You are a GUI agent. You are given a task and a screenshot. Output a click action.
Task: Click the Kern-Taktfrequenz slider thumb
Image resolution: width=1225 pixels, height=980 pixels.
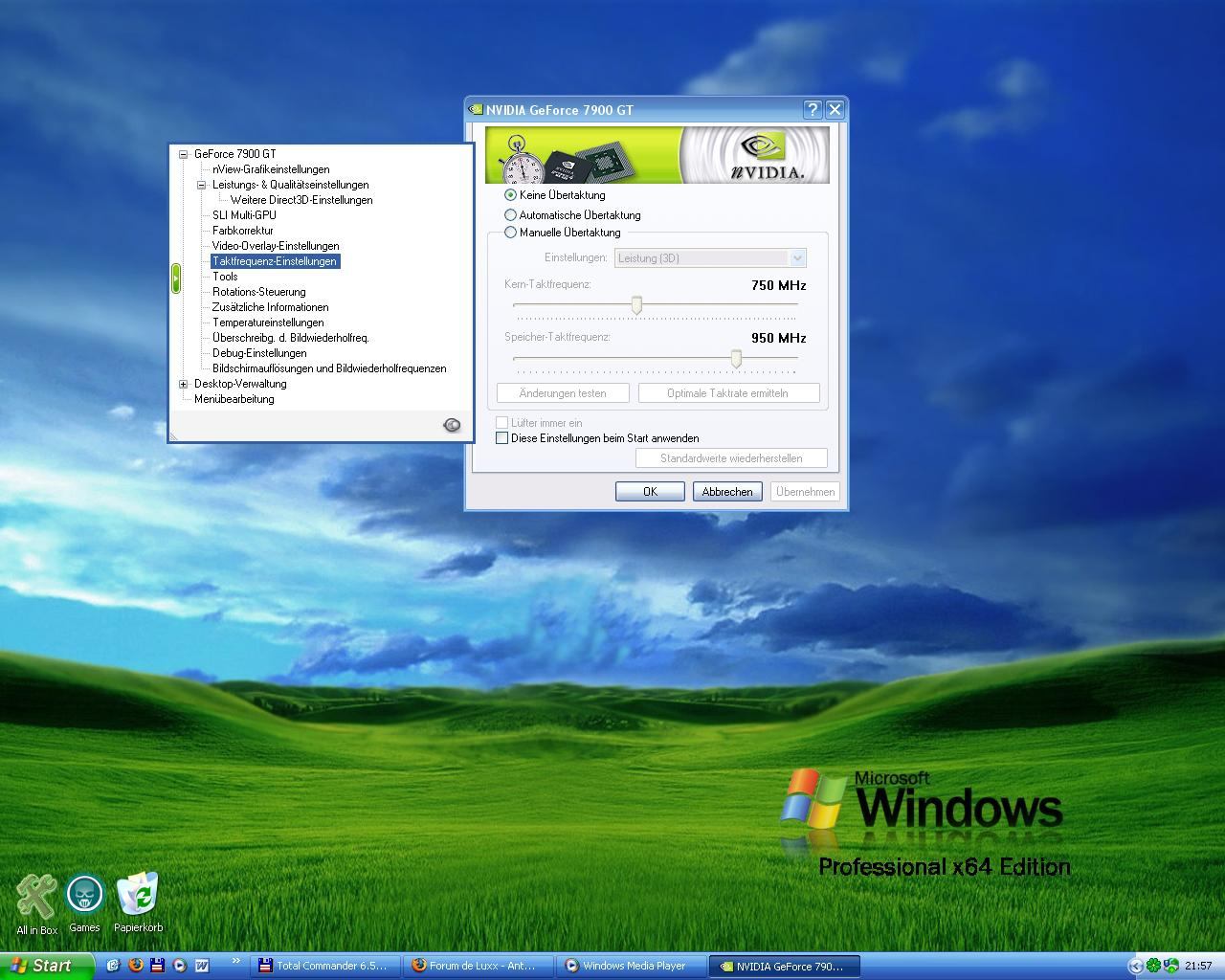pos(636,305)
